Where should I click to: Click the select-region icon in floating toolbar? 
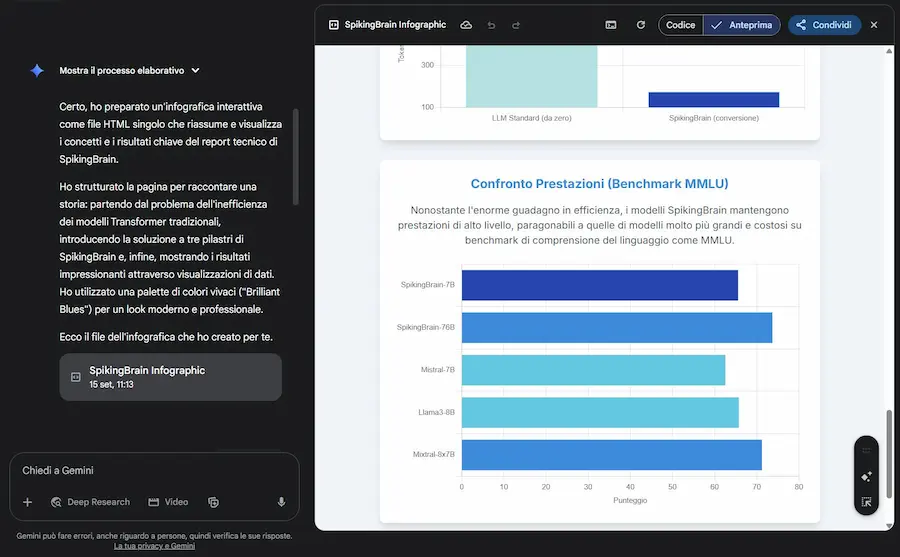click(x=866, y=502)
